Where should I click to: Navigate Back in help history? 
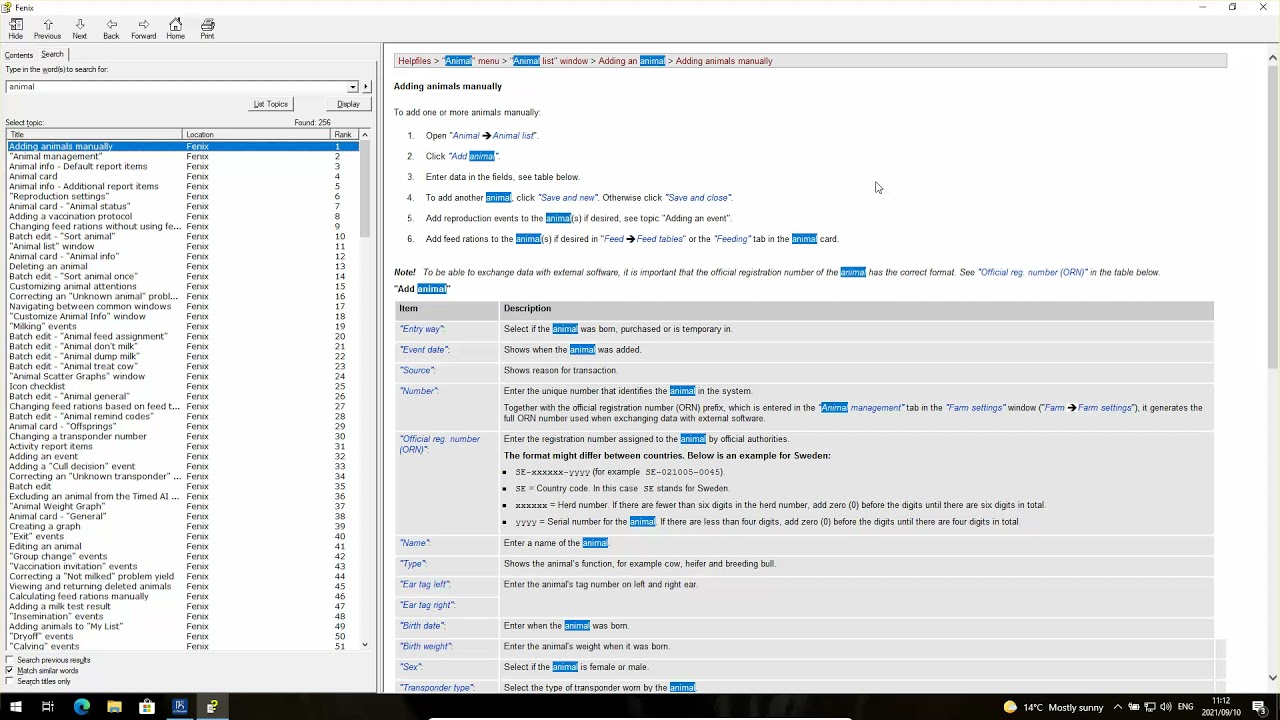point(111,29)
